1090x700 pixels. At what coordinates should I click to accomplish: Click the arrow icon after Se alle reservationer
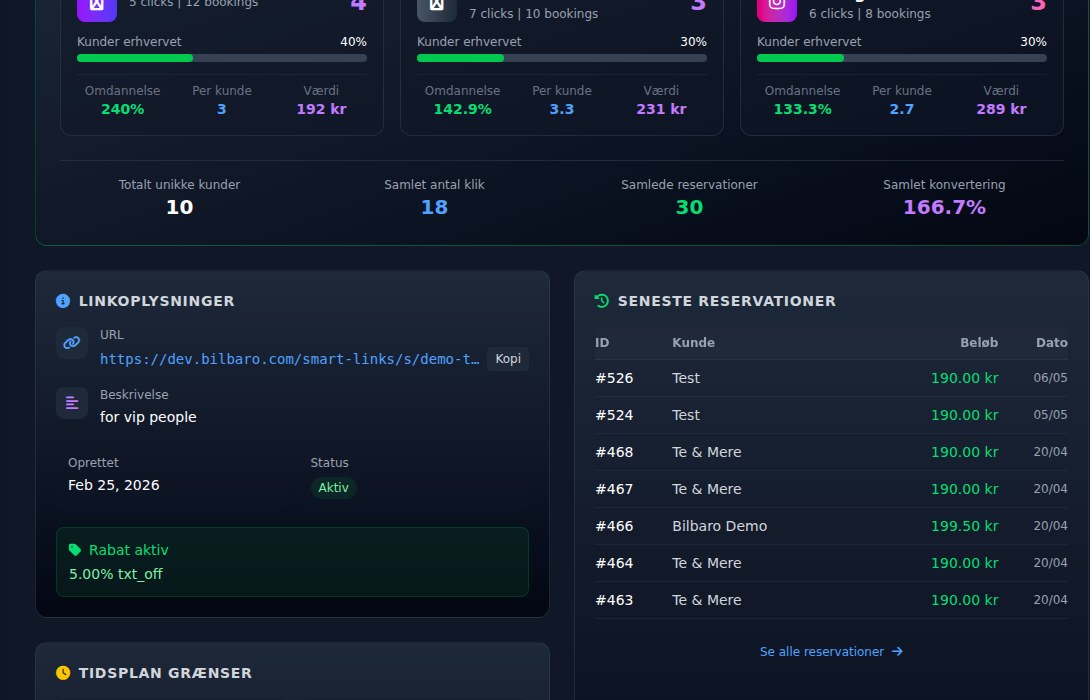pyautogui.click(x=897, y=651)
